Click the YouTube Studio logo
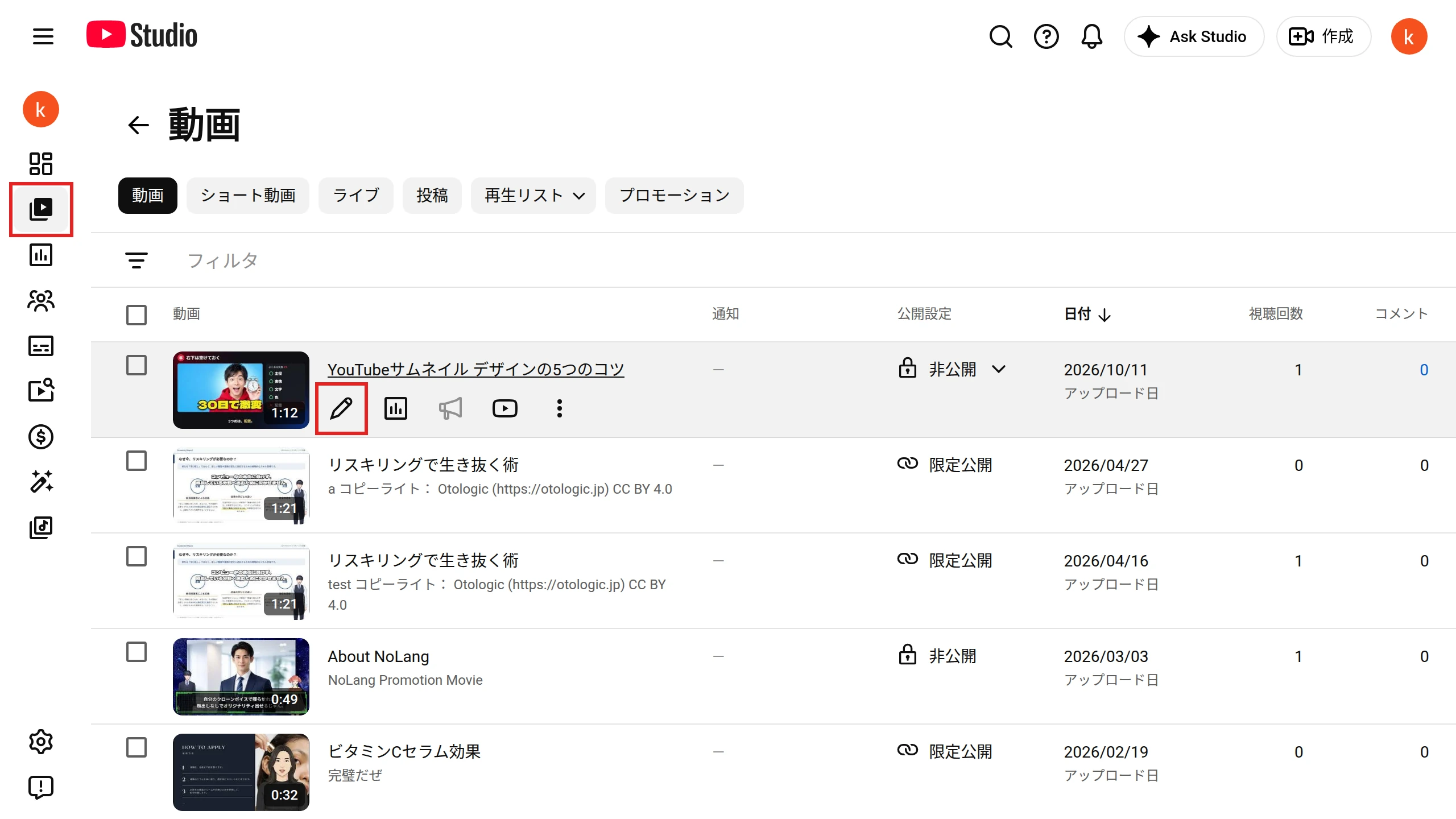This screenshot has width=1456, height=819. pyautogui.click(x=142, y=35)
